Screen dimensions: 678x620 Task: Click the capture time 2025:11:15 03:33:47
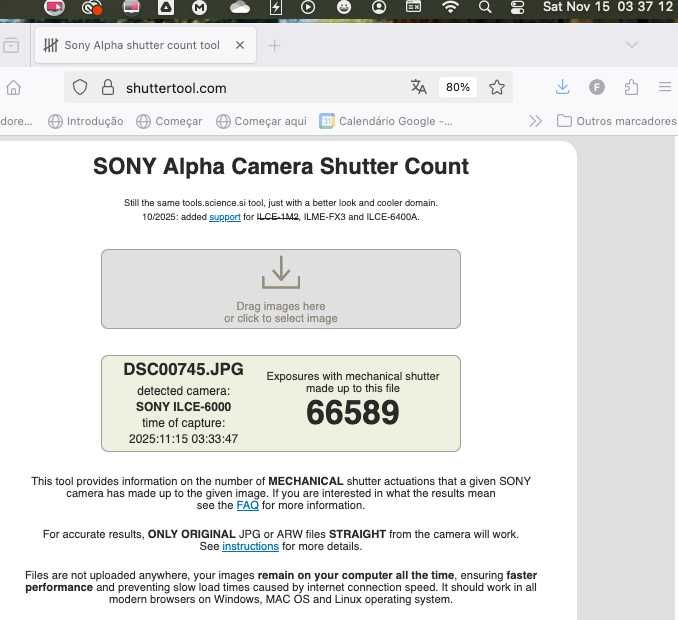pyautogui.click(x=183, y=439)
